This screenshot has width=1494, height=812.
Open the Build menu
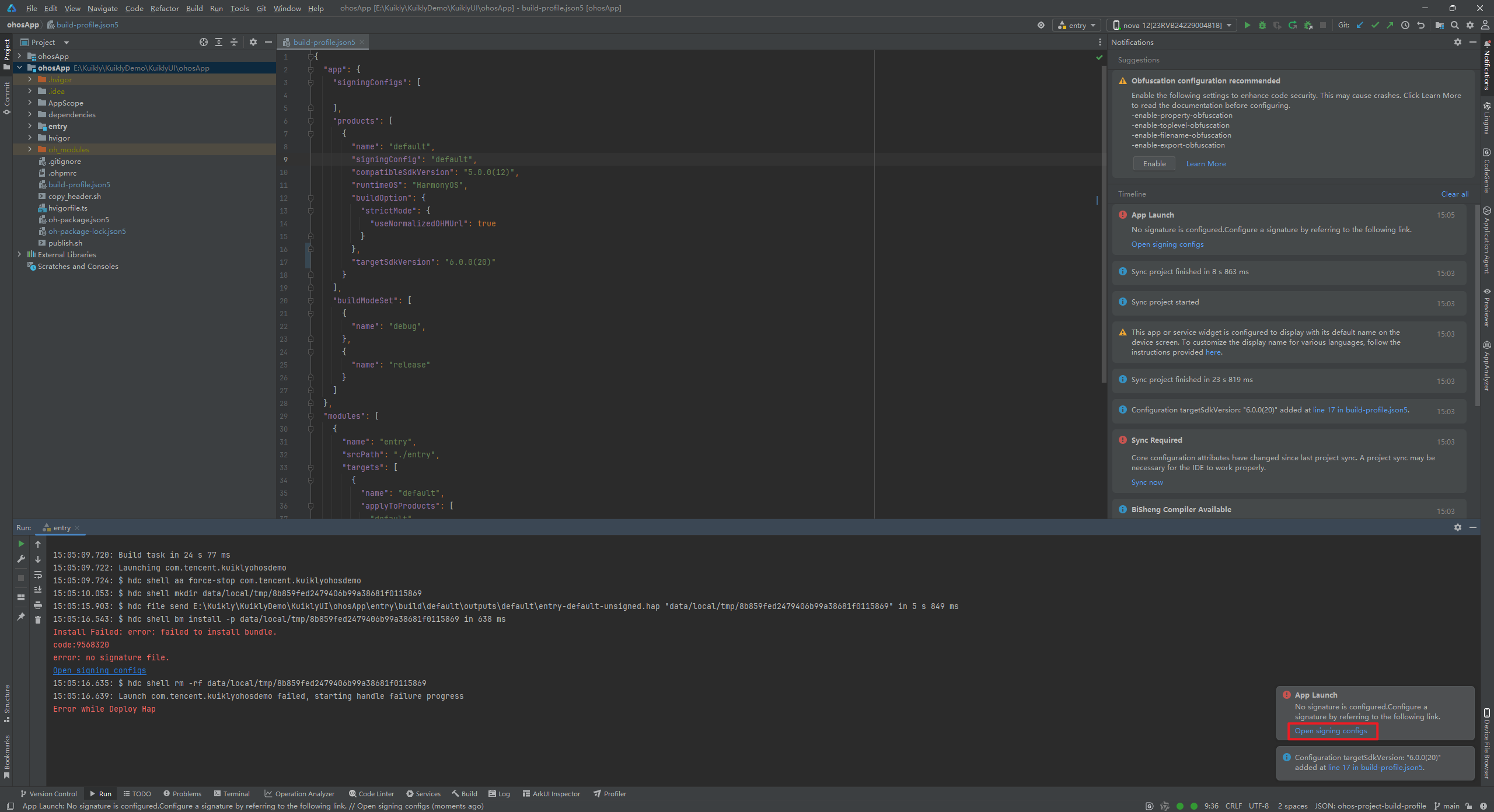[x=194, y=8]
